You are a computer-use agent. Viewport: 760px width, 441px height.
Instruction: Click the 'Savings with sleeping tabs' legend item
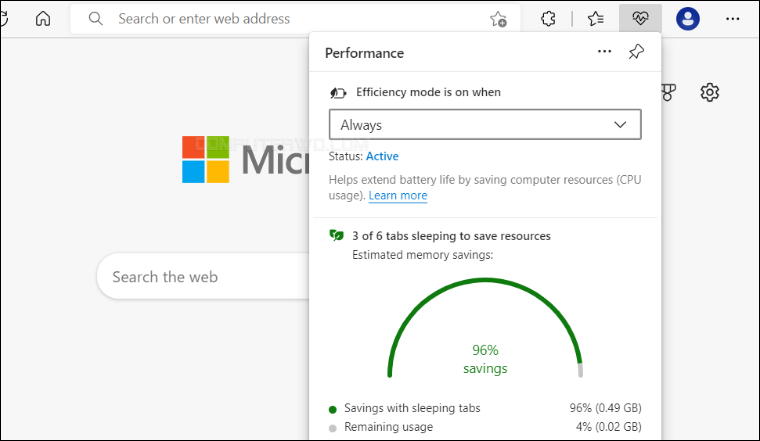pos(412,408)
